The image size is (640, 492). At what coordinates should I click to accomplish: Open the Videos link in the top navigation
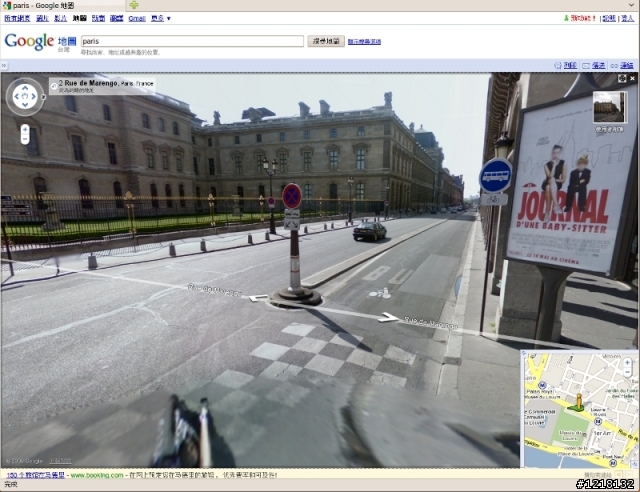[x=60, y=18]
